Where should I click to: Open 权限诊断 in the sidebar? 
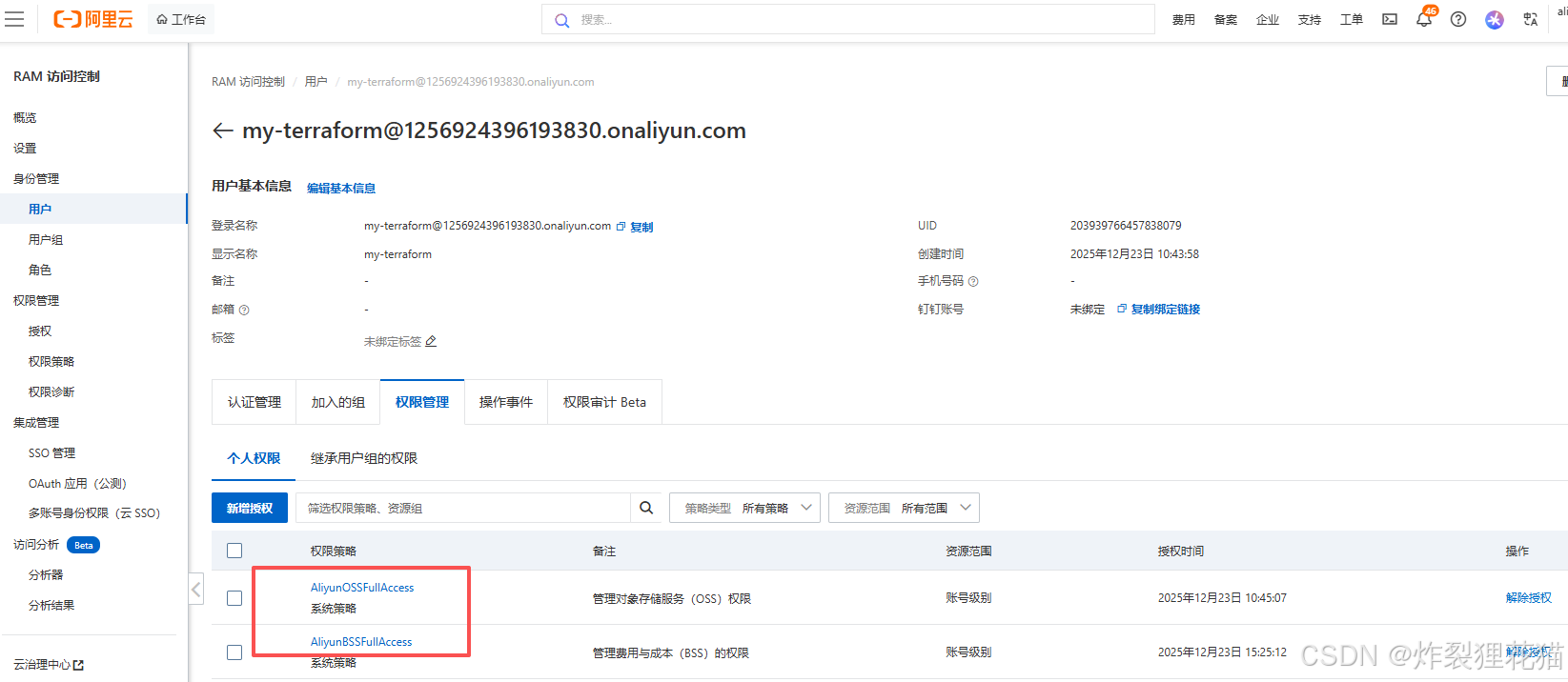[51, 392]
